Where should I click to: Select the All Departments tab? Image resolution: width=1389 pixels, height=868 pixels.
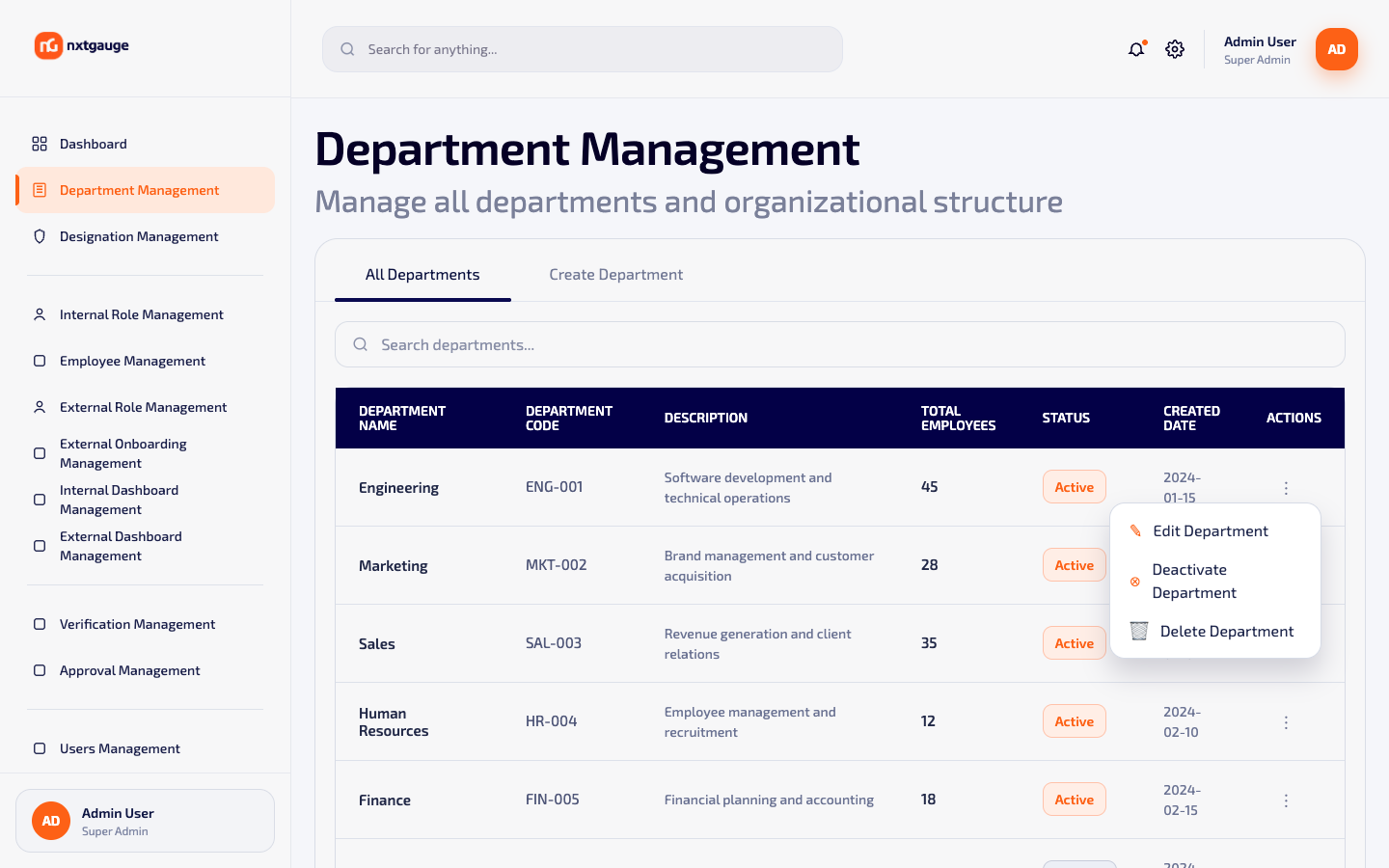[x=422, y=275]
